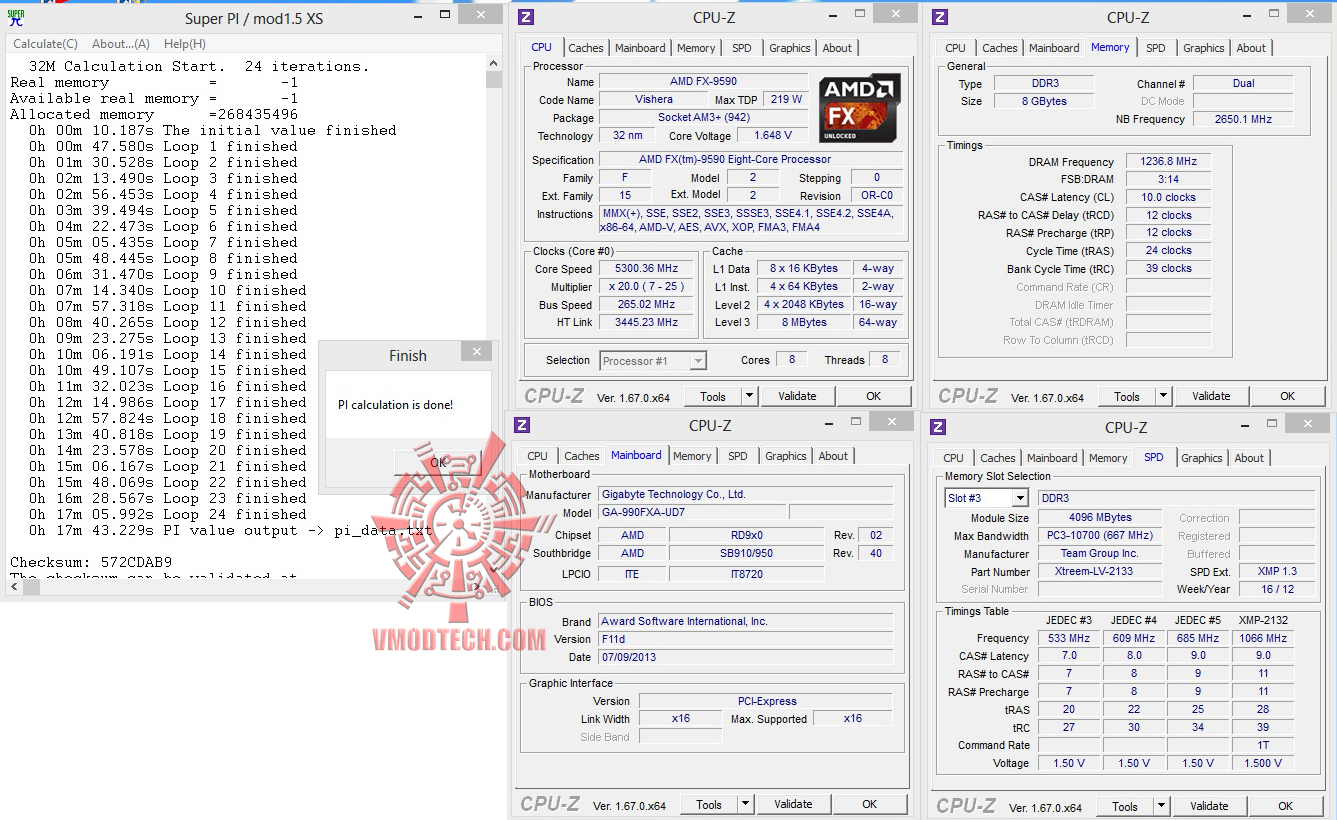Switch to Graphics tab in the CPU-tab CPU-Z window
1337x820 pixels.
click(x=790, y=48)
